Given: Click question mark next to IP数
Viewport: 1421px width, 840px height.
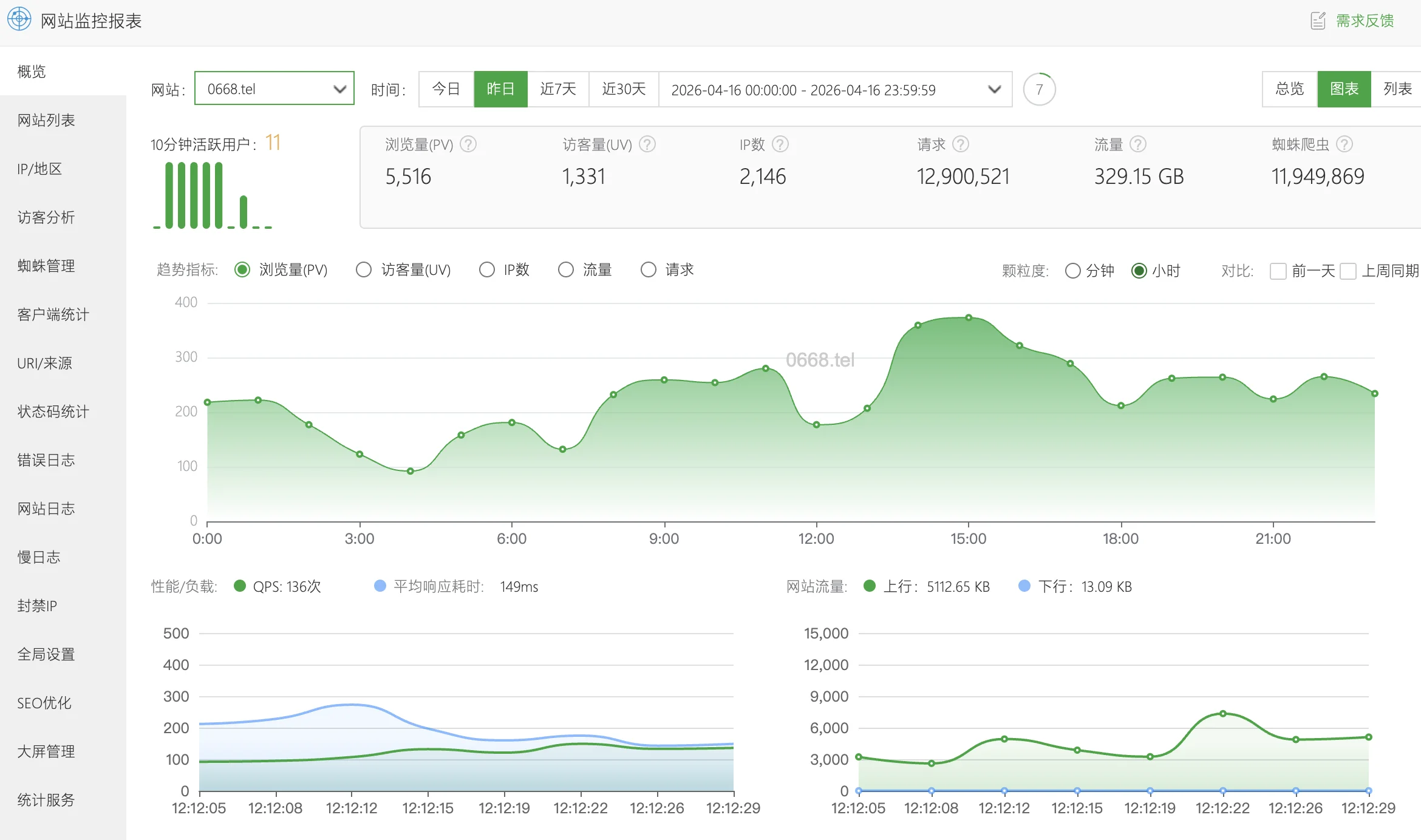Looking at the screenshot, I should pyautogui.click(x=780, y=144).
